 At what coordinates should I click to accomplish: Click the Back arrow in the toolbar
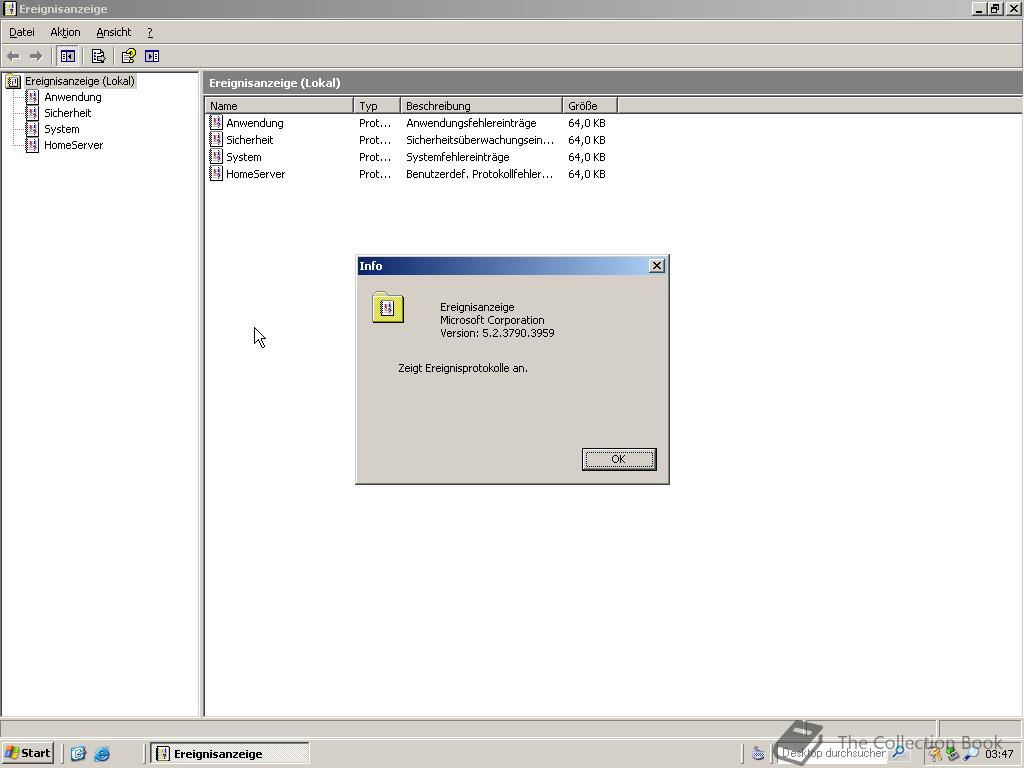13,56
